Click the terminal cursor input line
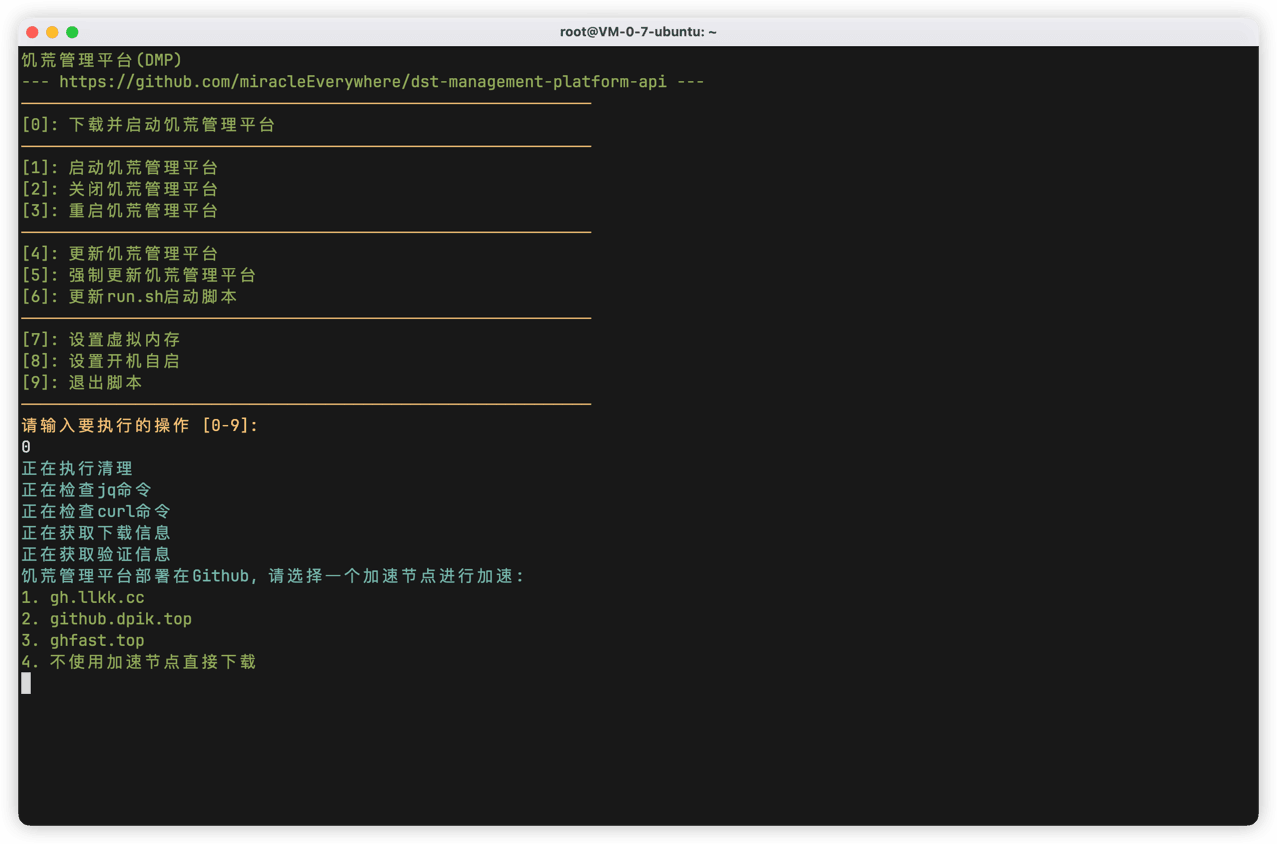 (26, 683)
